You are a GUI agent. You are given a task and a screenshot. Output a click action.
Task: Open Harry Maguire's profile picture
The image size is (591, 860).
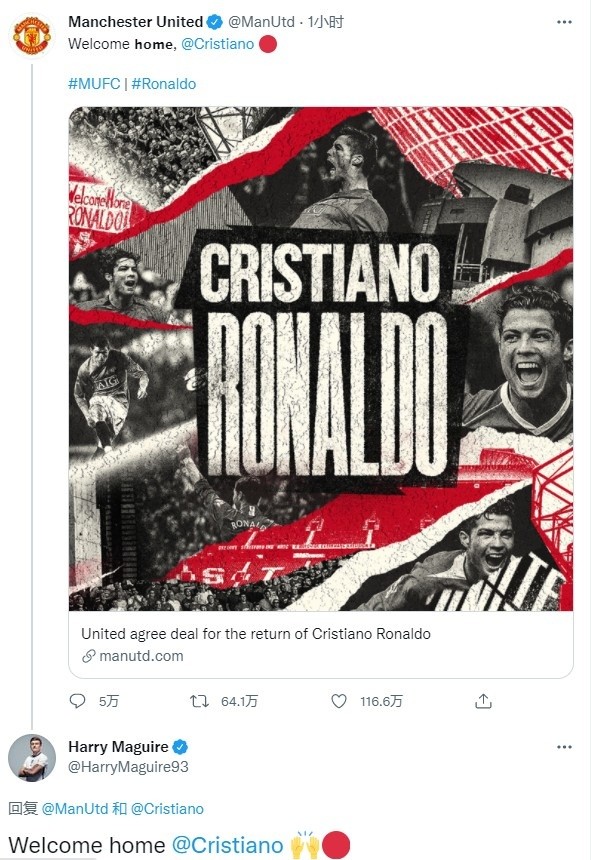[32, 758]
